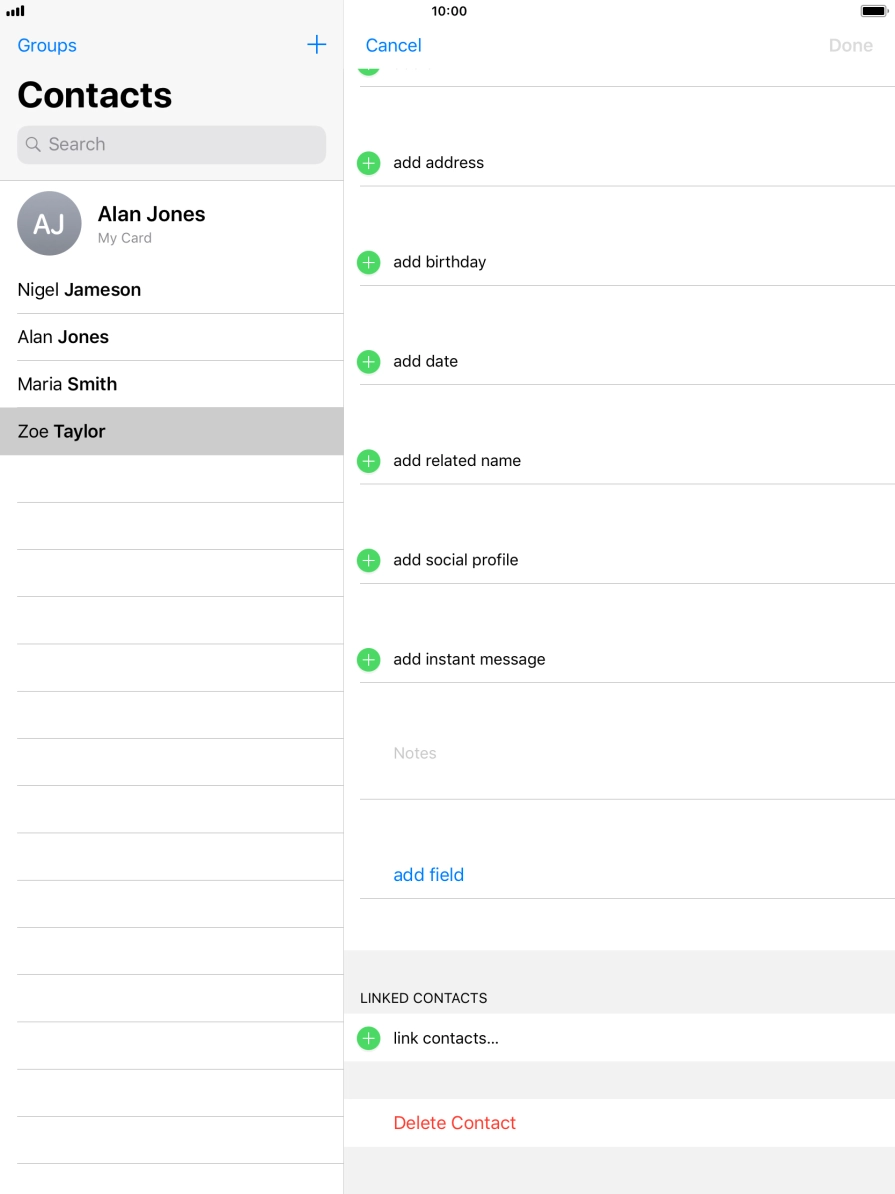895x1194 pixels.
Task: Select contact Nigel Jameson
Action: point(79,289)
